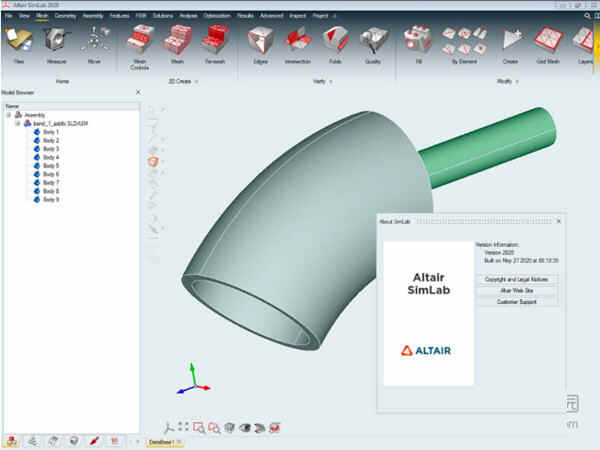
Task: Toggle the eye visibility icon in bottom toolbar
Action: pyautogui.click(x=245, y=427)
